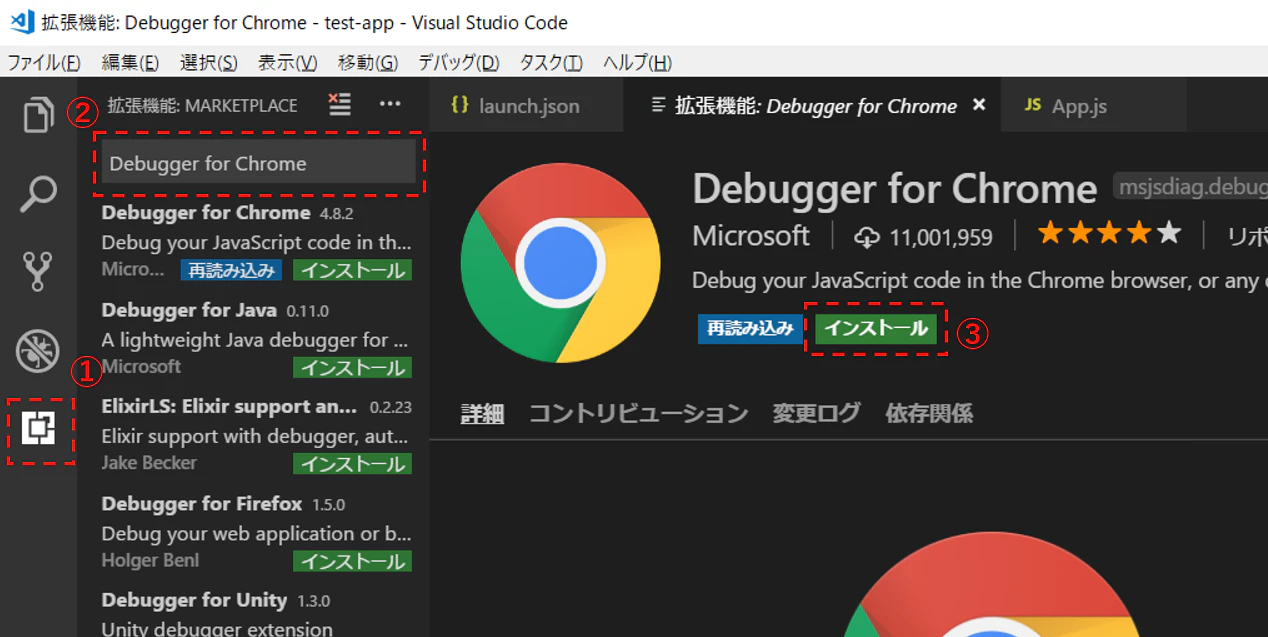Click the Holger Benl publisher name
Image resolution: width=1268 pixels, height=637 pixels.
tap(150, 560)
